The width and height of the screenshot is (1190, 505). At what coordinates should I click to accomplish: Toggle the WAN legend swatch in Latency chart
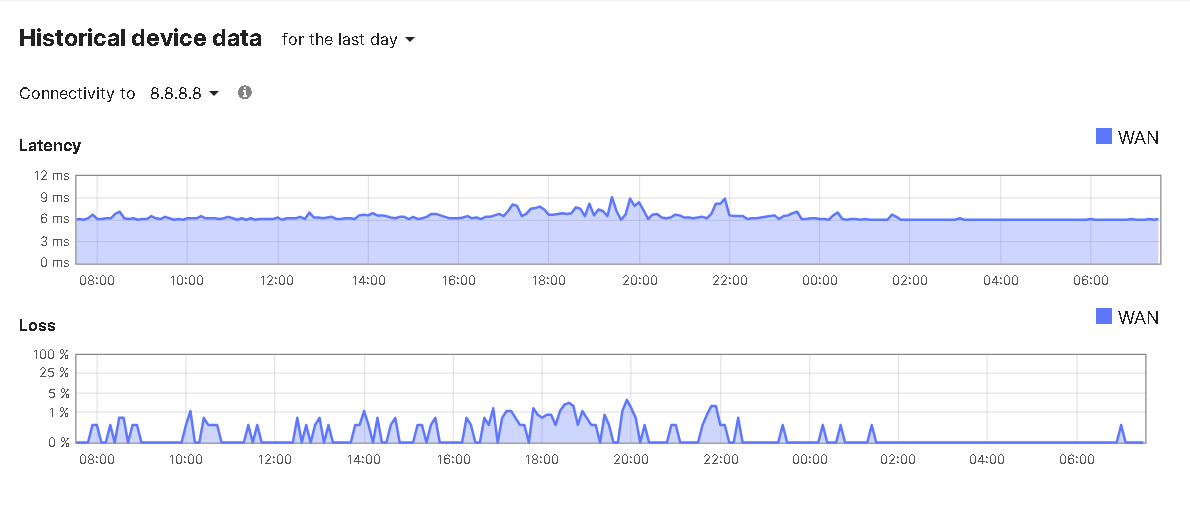pos(1104,137)
